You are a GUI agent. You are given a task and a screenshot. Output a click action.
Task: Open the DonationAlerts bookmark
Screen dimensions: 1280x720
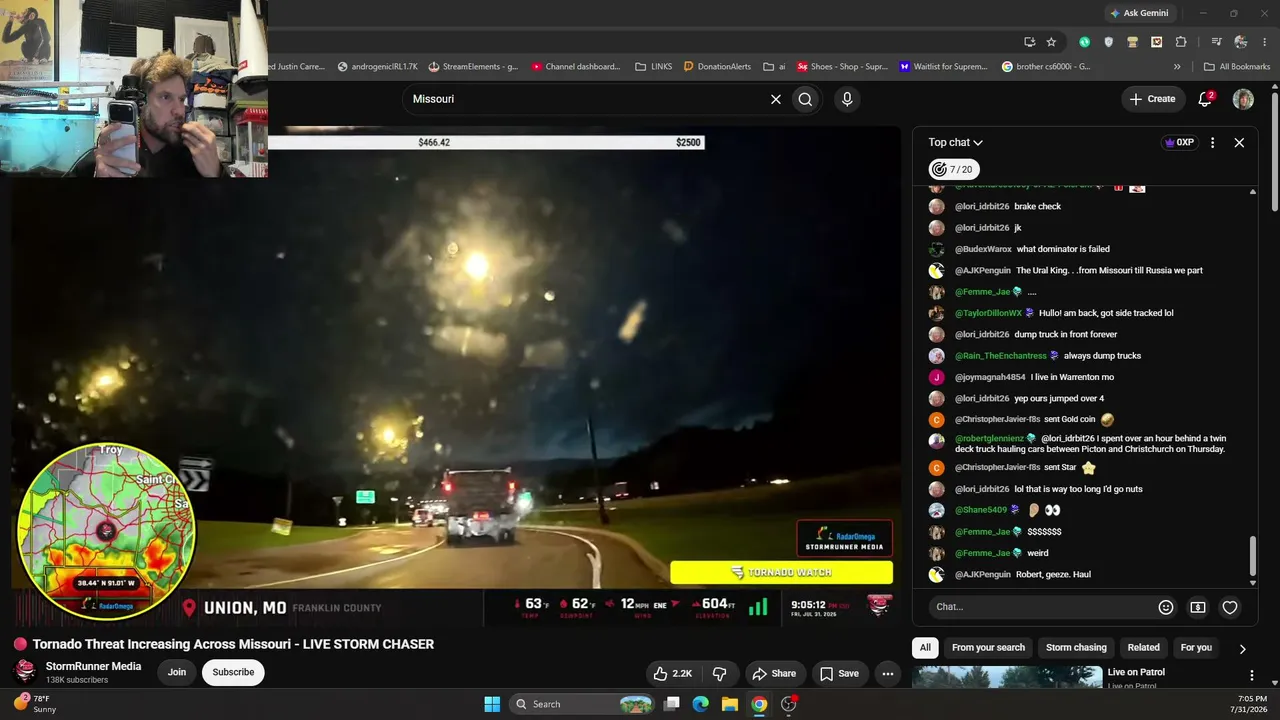(717, 67)
